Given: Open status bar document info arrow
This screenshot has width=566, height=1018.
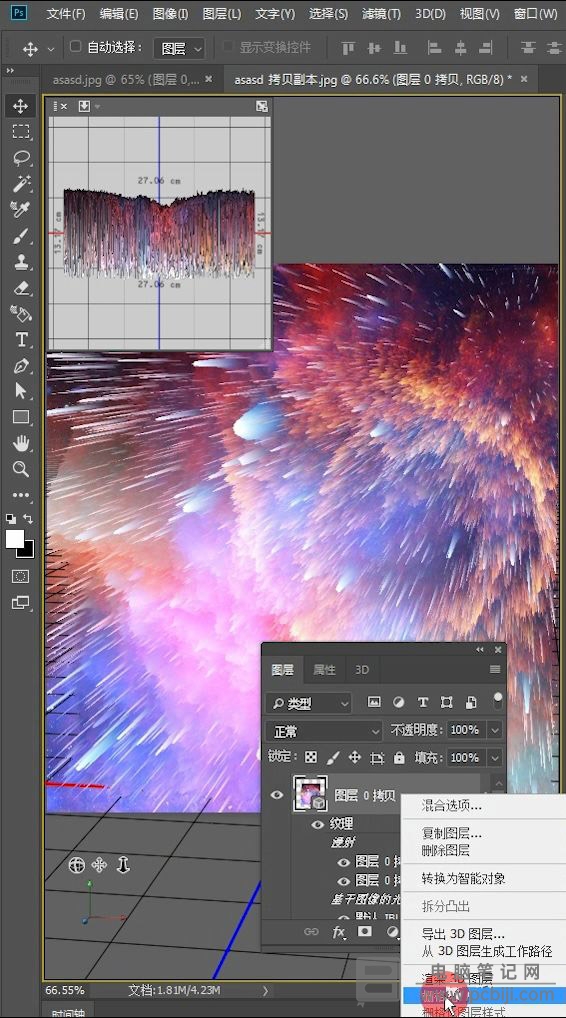Looking at the screenshot, I should click(x=265, y=990).
